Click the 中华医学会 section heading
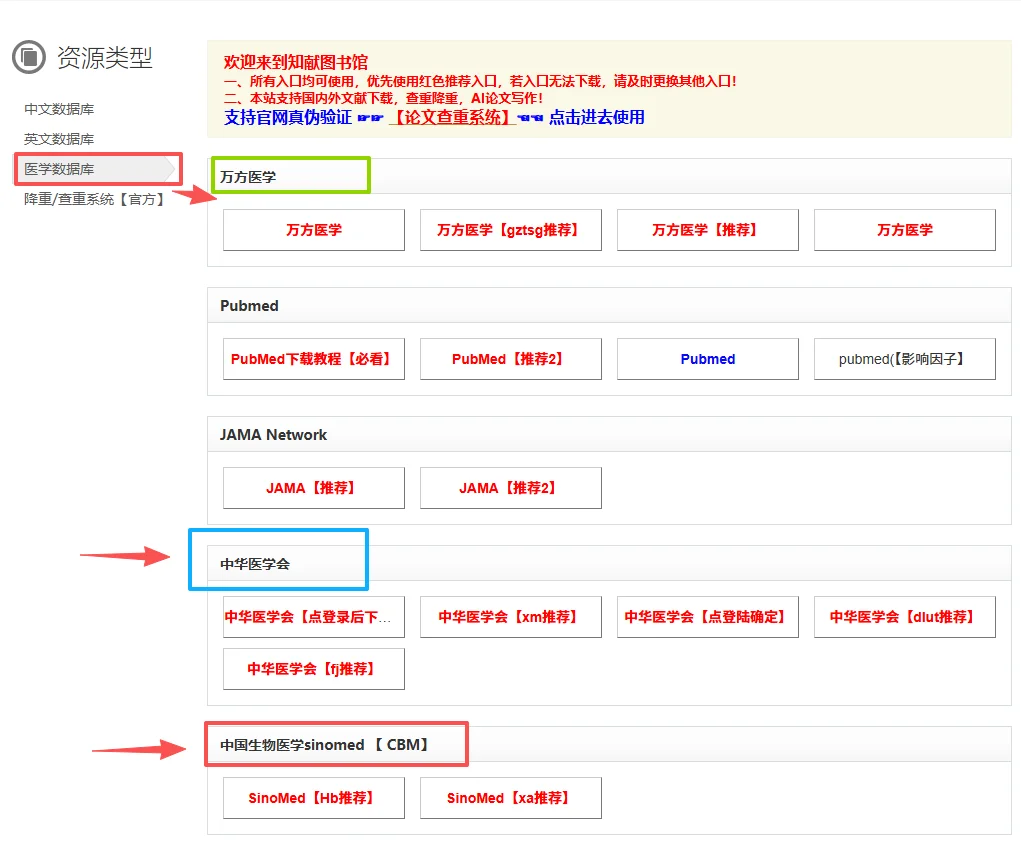The height and width of the screenshot is (842, 1021). tap(255, 564)
